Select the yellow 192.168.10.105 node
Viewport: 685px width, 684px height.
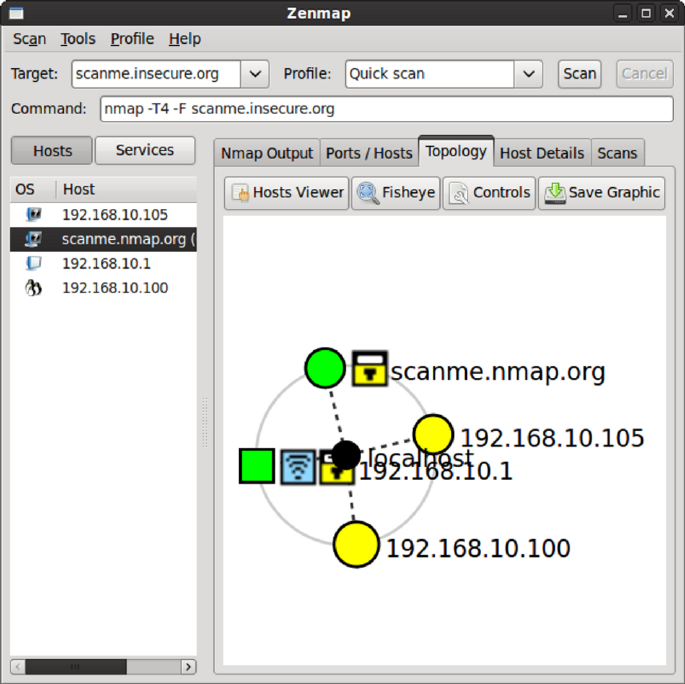click(433, 435)
